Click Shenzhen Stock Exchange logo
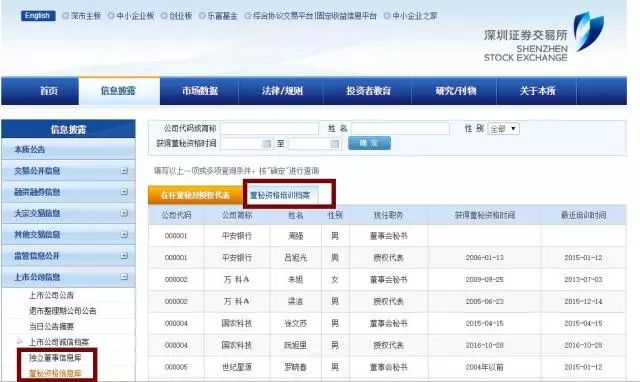Image resolution: width=640 pixels, height=382 pixels. coord(544,37)
